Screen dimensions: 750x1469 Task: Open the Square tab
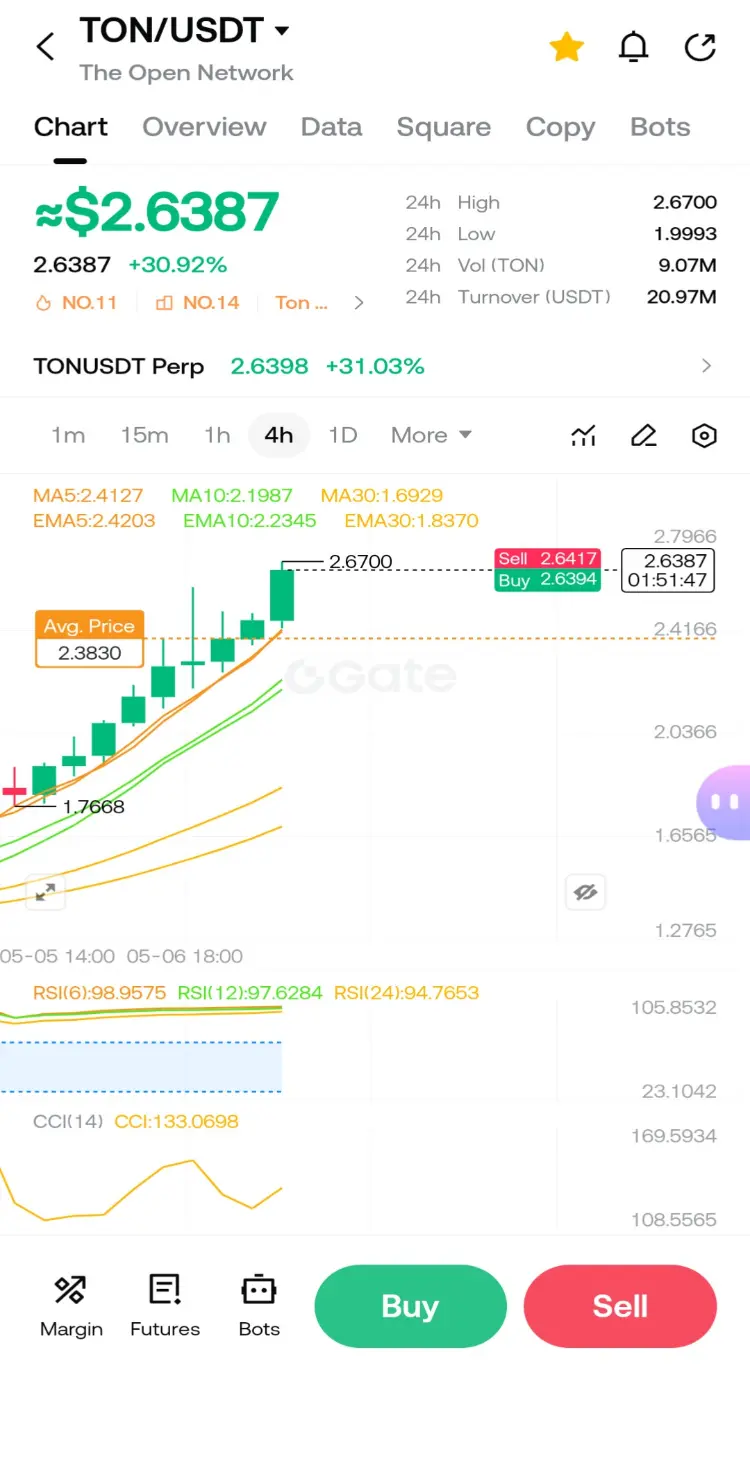[x=443, y=127]
